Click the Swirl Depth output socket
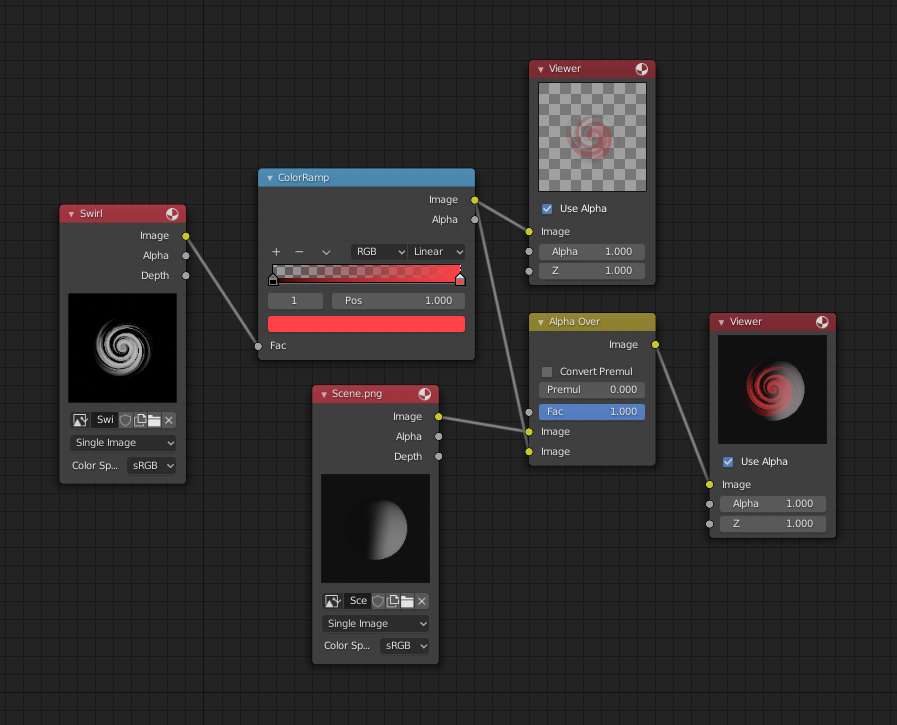The image size is (897, 725). coord(186,276)
